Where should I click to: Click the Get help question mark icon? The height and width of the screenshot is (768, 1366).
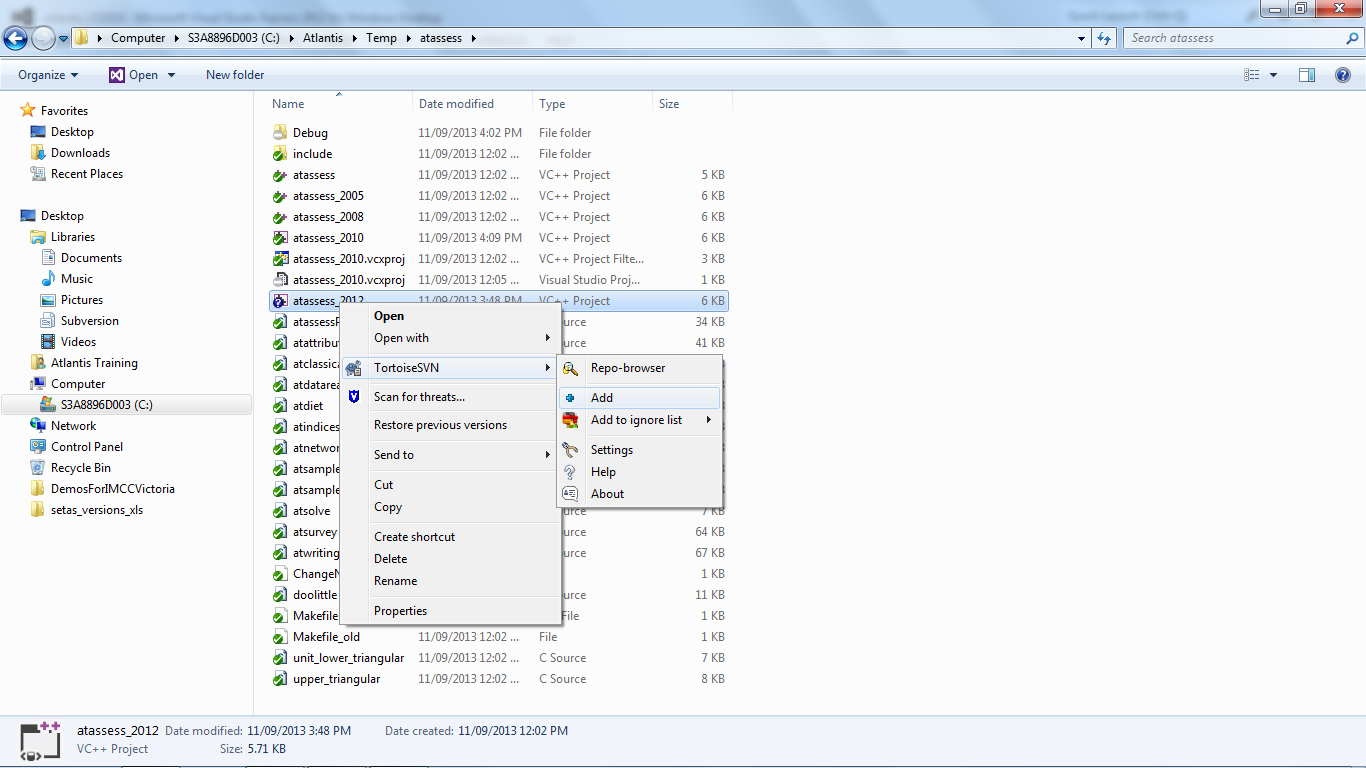tap(1343, 75)
